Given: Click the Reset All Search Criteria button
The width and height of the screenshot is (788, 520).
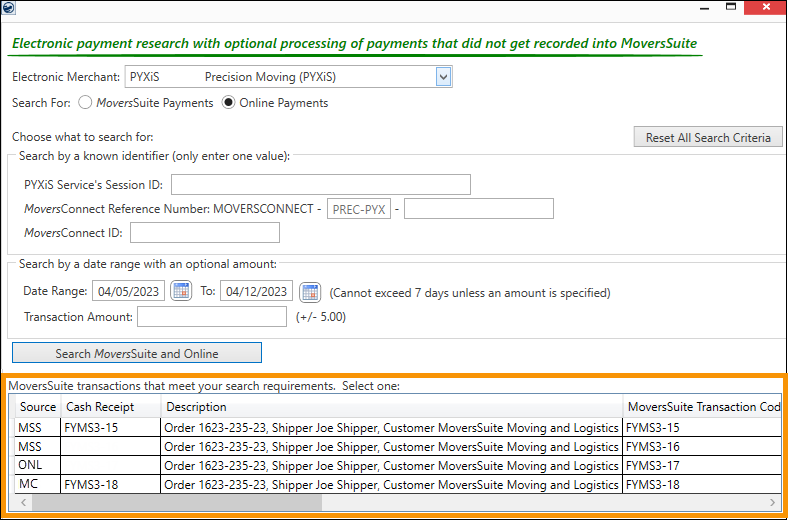Looking at the screenshot, I should [x=708, y=137].
